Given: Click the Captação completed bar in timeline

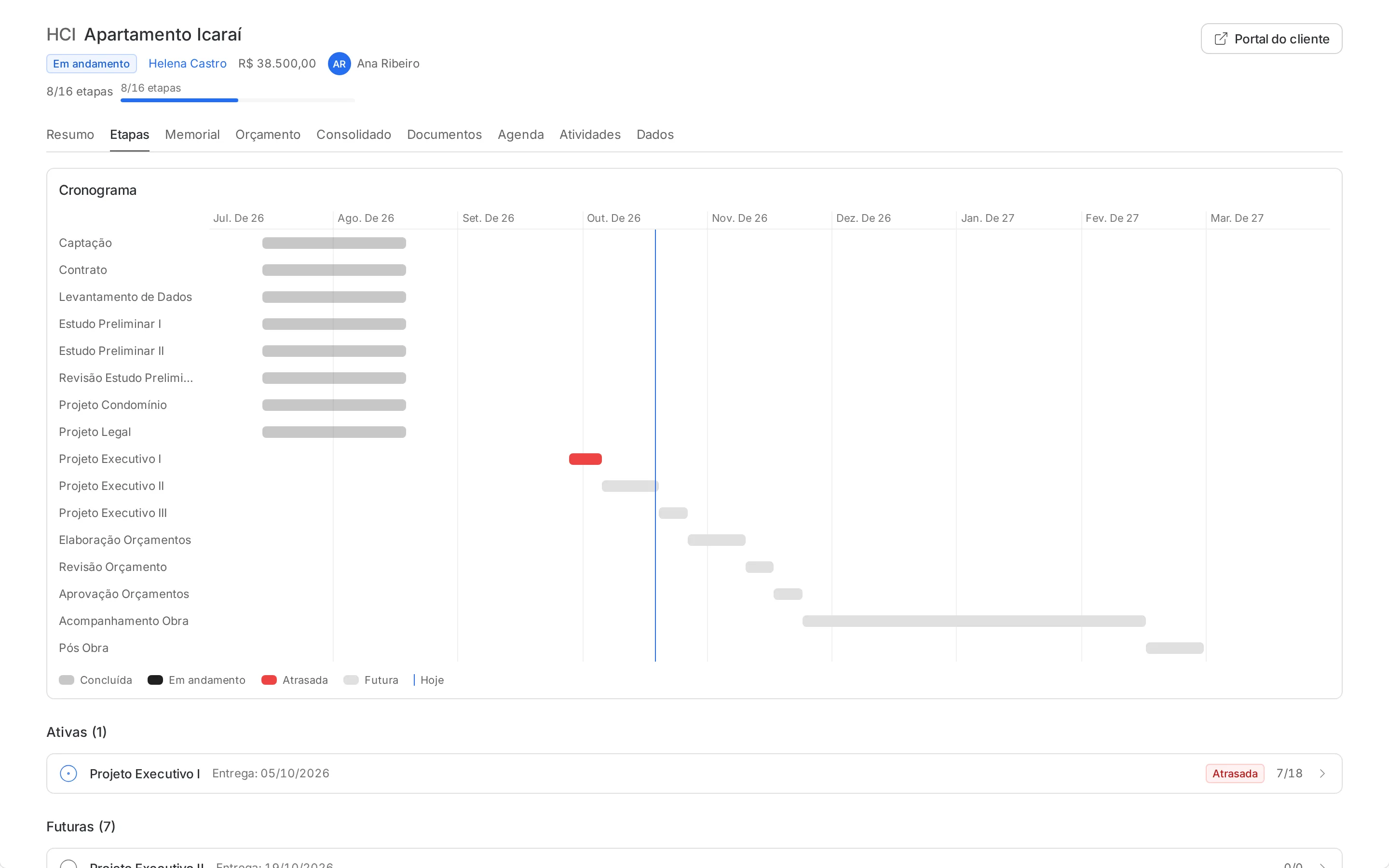Looking at the screenshot, I should click(x=334, y=243).
